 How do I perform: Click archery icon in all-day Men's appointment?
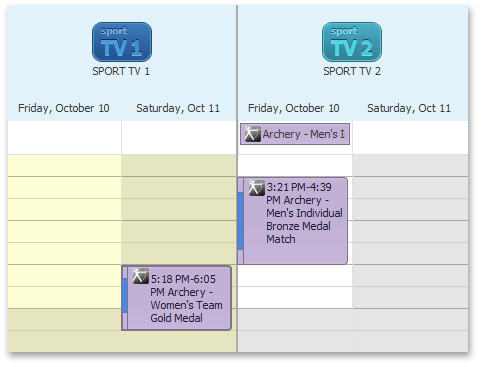coord(252,134)
